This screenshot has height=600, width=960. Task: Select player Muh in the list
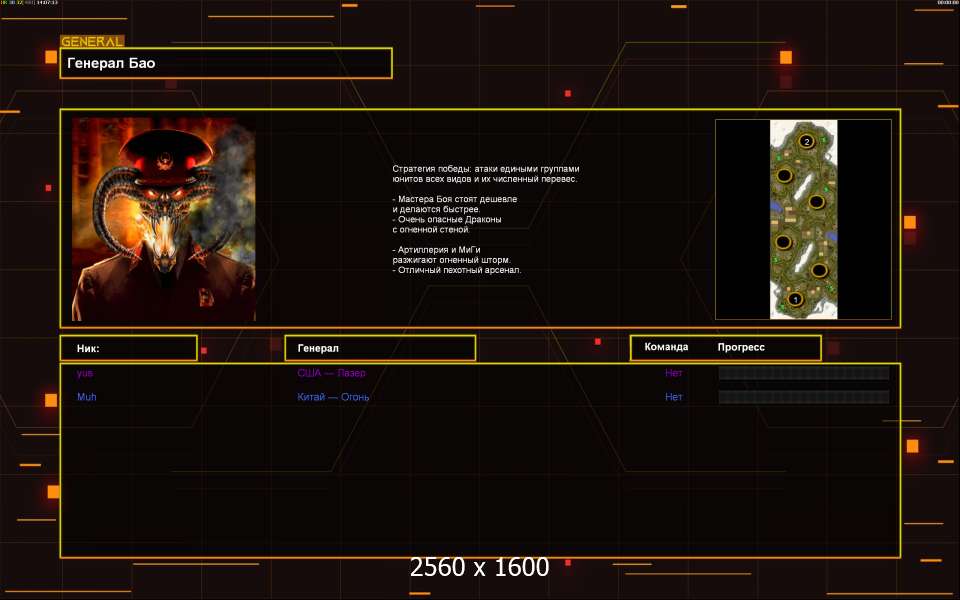tap(87, 397)
